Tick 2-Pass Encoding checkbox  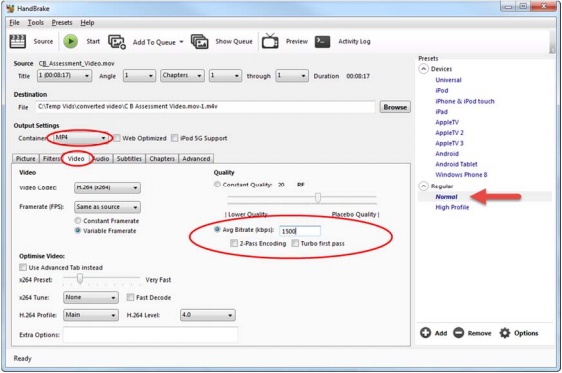click(234, 243)
